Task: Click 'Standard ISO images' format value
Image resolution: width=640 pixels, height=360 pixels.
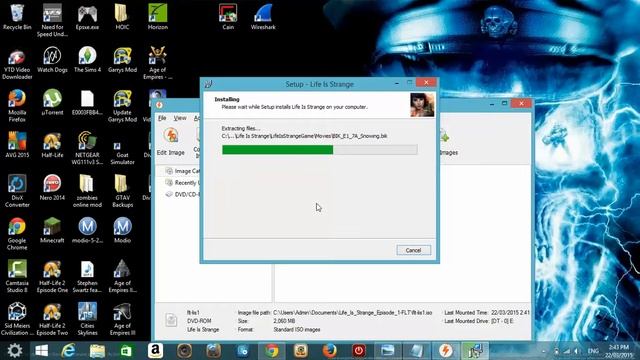Action: tap(297, 329)
